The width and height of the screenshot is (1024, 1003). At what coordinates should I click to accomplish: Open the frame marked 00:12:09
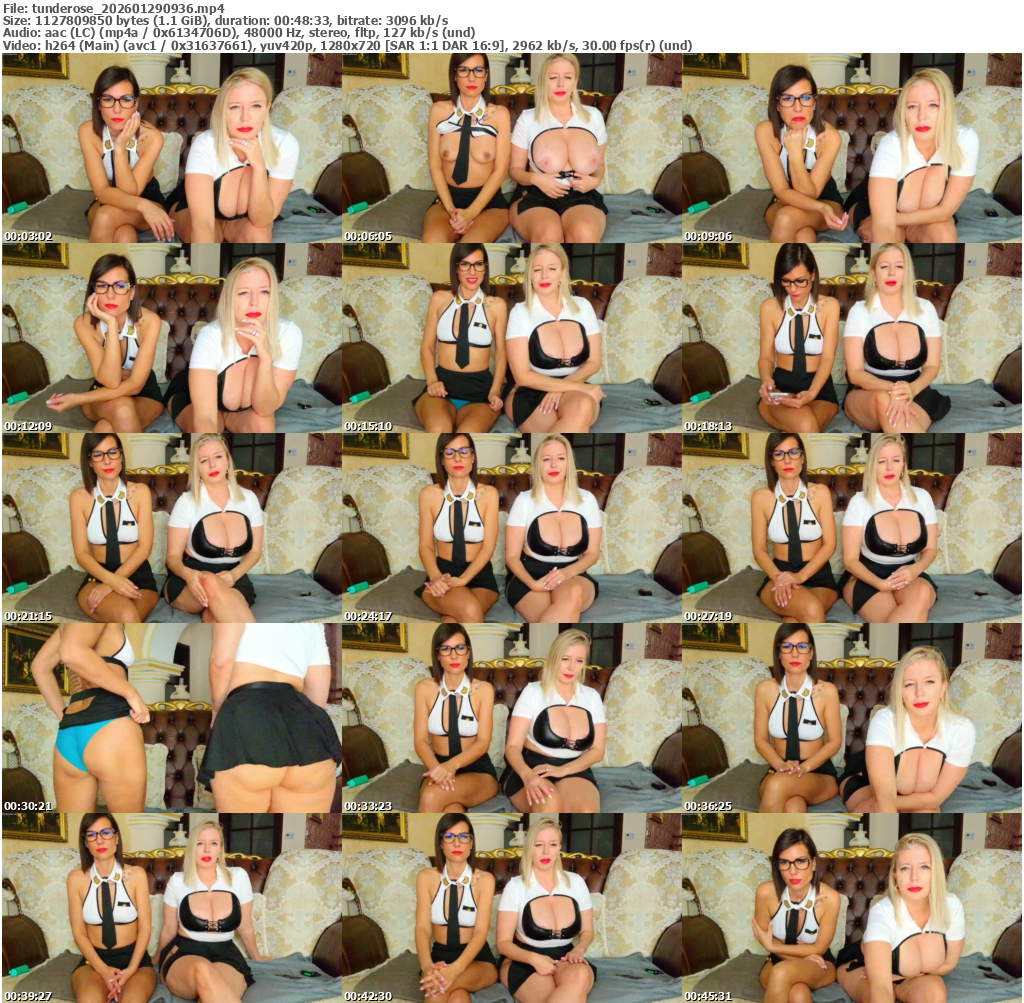pos(172,338)
